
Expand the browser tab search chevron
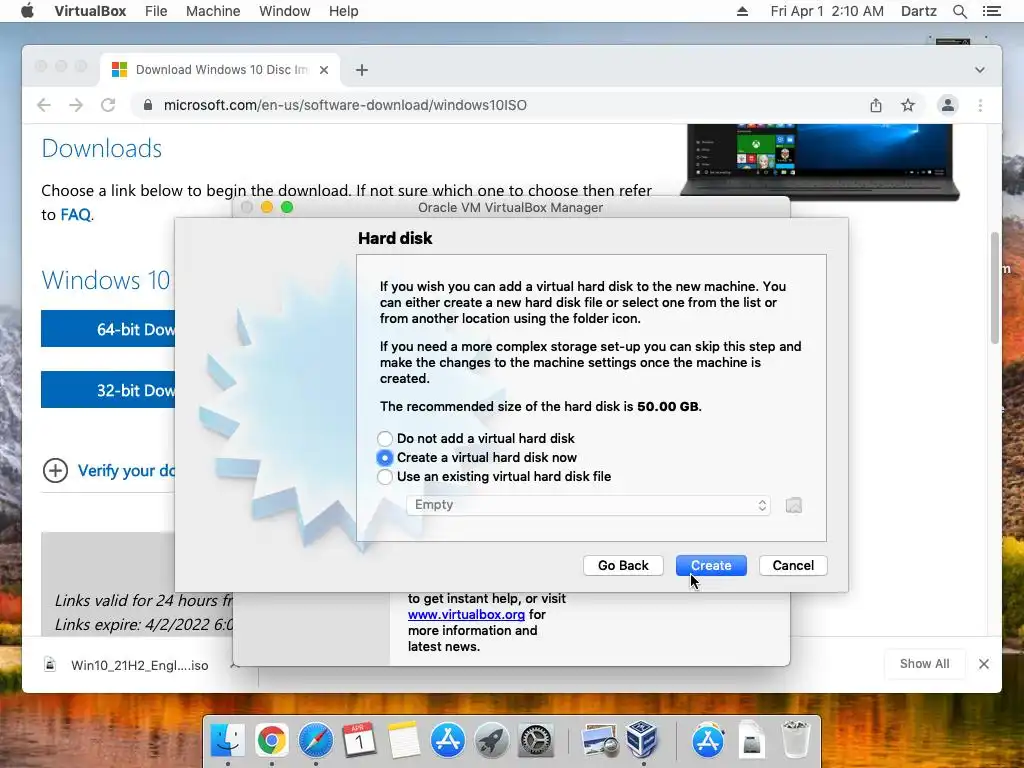tap(980, 70)
